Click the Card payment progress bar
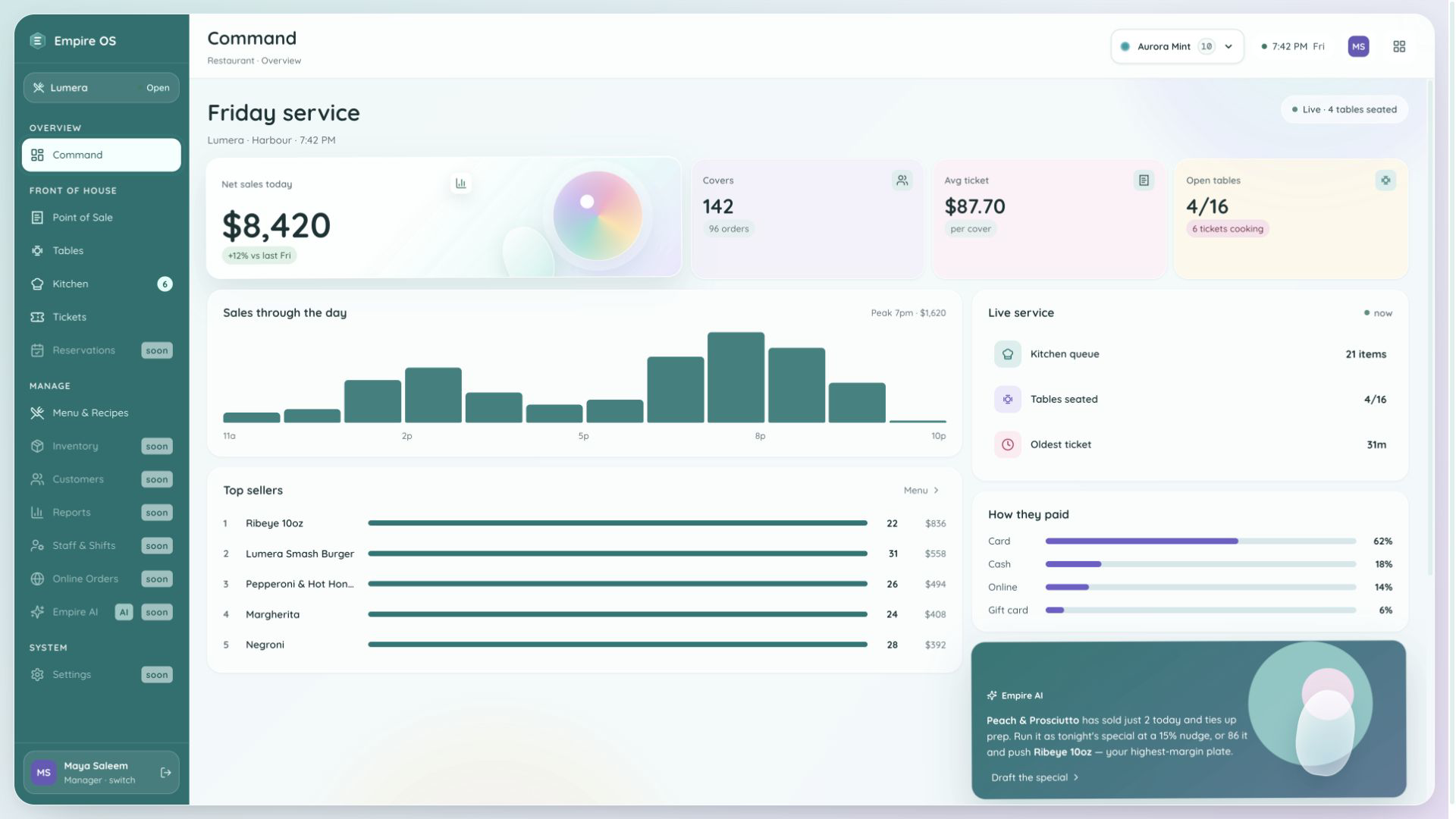This screenshot has height=819, width=1456. pyautogui.click(x=1200, y=541)
